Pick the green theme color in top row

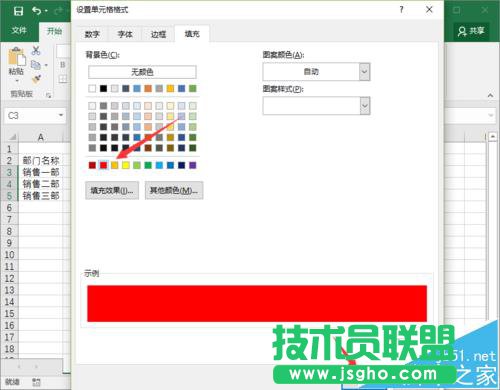coord(193,88)
